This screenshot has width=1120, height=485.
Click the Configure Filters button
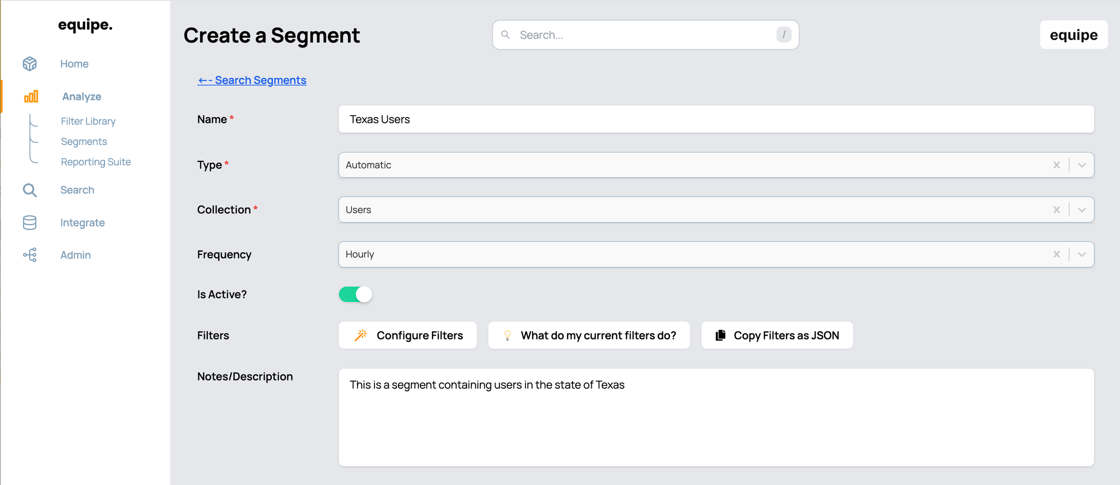[x=408, y=335]
